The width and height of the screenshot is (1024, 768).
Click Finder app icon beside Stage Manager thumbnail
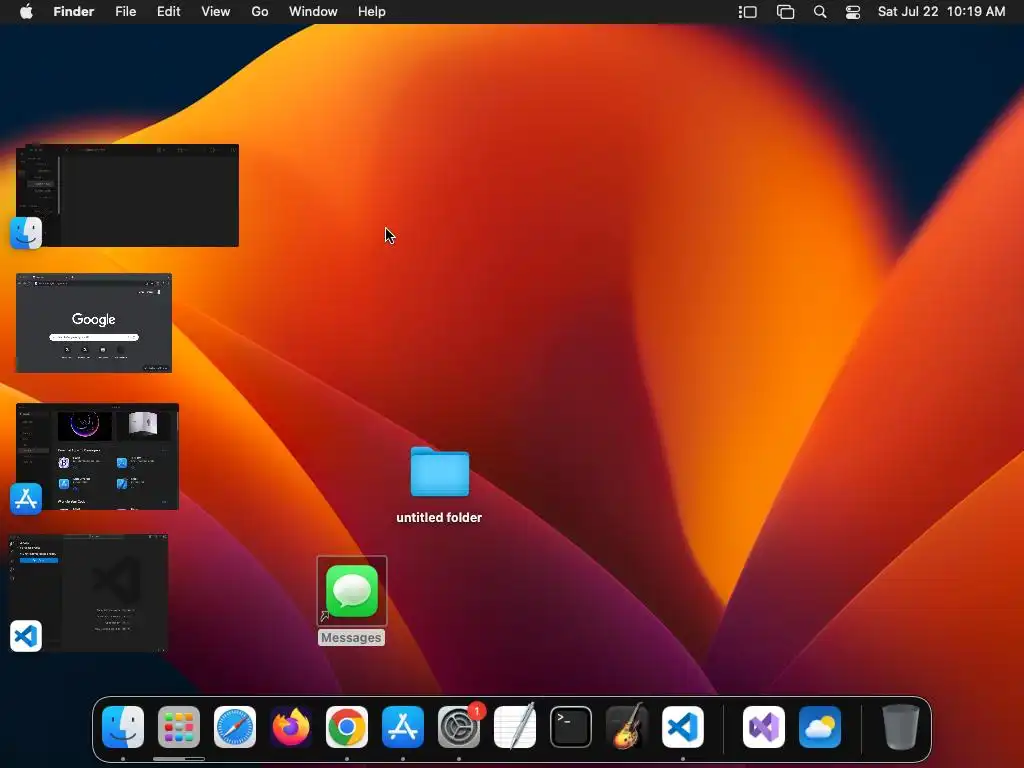(26, 233)
